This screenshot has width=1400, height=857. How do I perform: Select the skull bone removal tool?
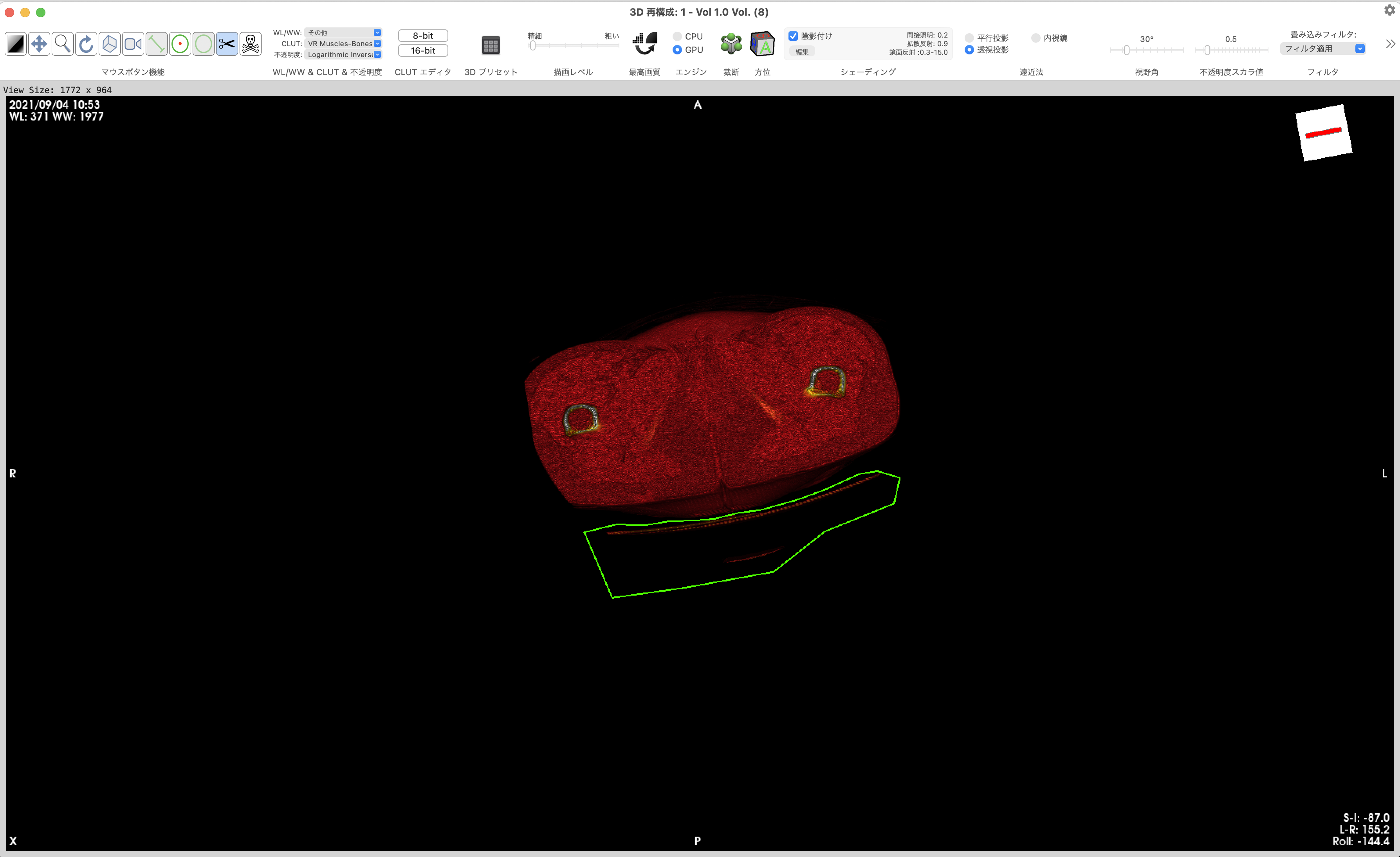[251, 44]
